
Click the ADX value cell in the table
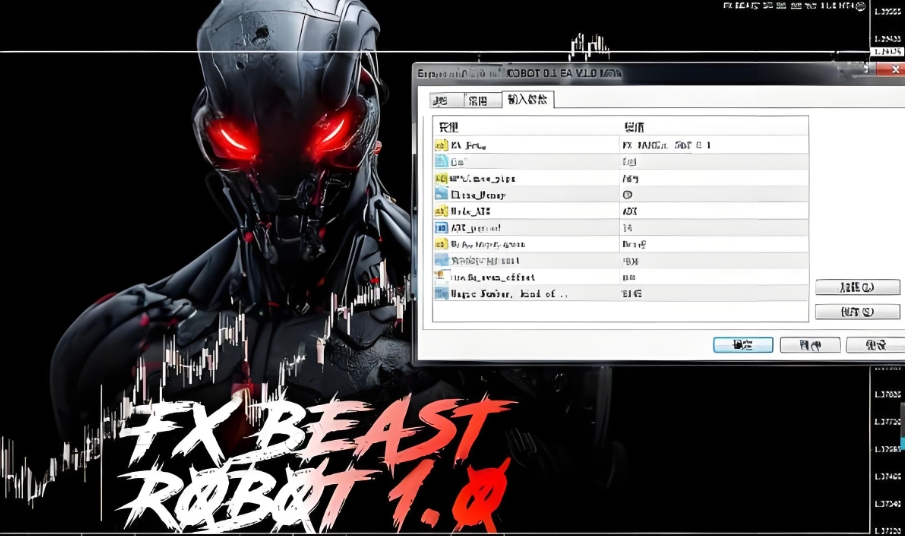(713, 211)
